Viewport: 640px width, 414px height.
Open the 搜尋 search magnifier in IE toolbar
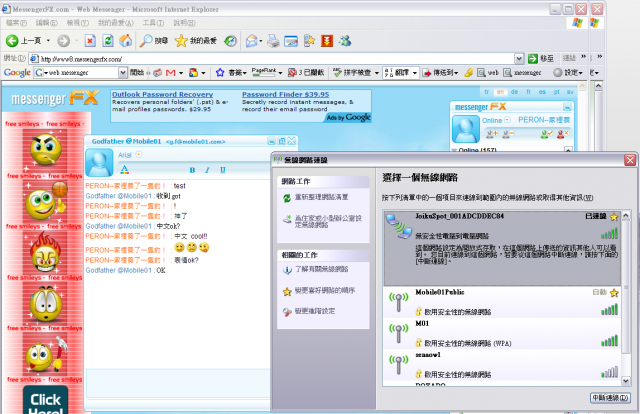click(x=154, y=40)
